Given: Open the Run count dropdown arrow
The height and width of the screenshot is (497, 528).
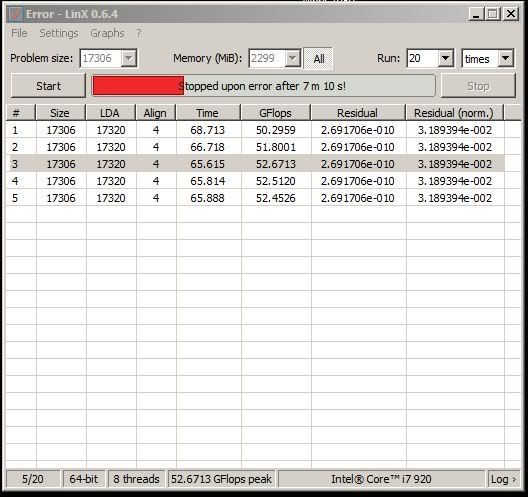Looking at the screenshot, I should (x=445, y=58).
